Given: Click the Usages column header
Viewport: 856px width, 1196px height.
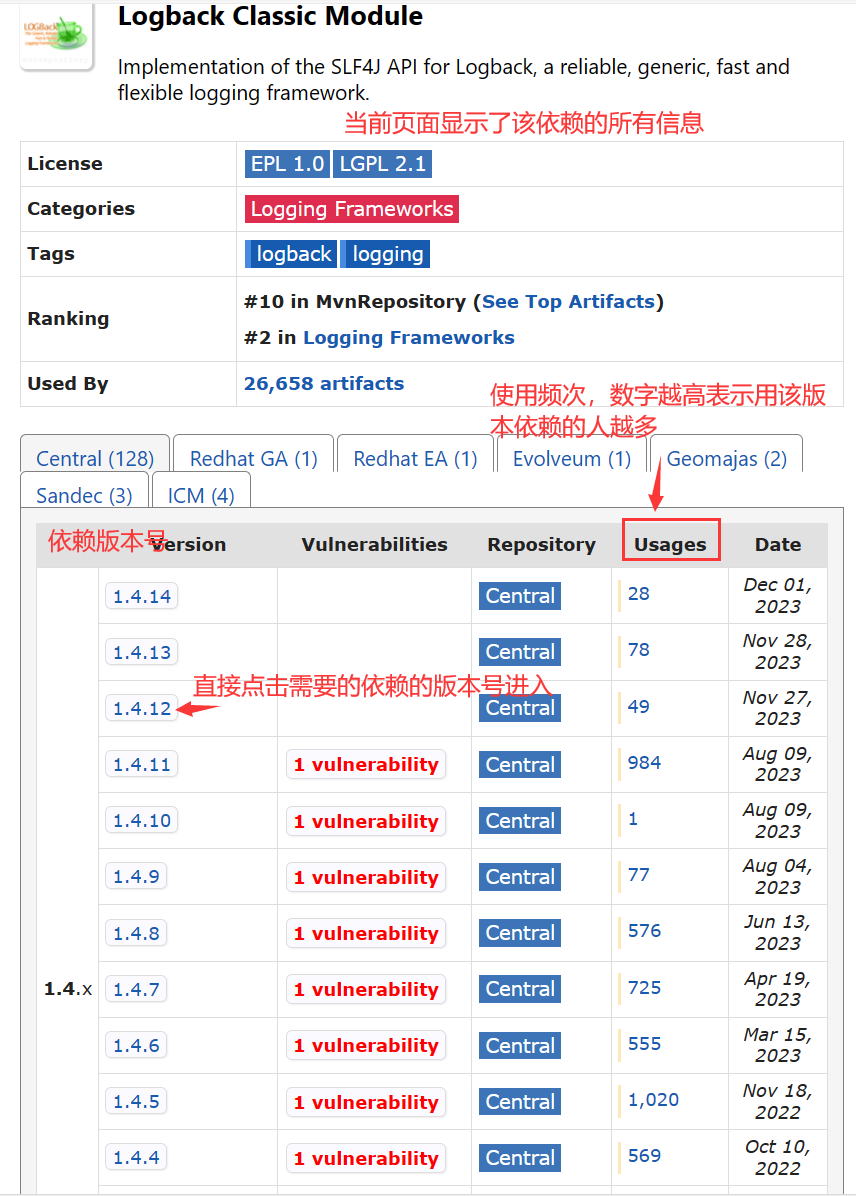Looking at the screenshot, I should 670,545.
